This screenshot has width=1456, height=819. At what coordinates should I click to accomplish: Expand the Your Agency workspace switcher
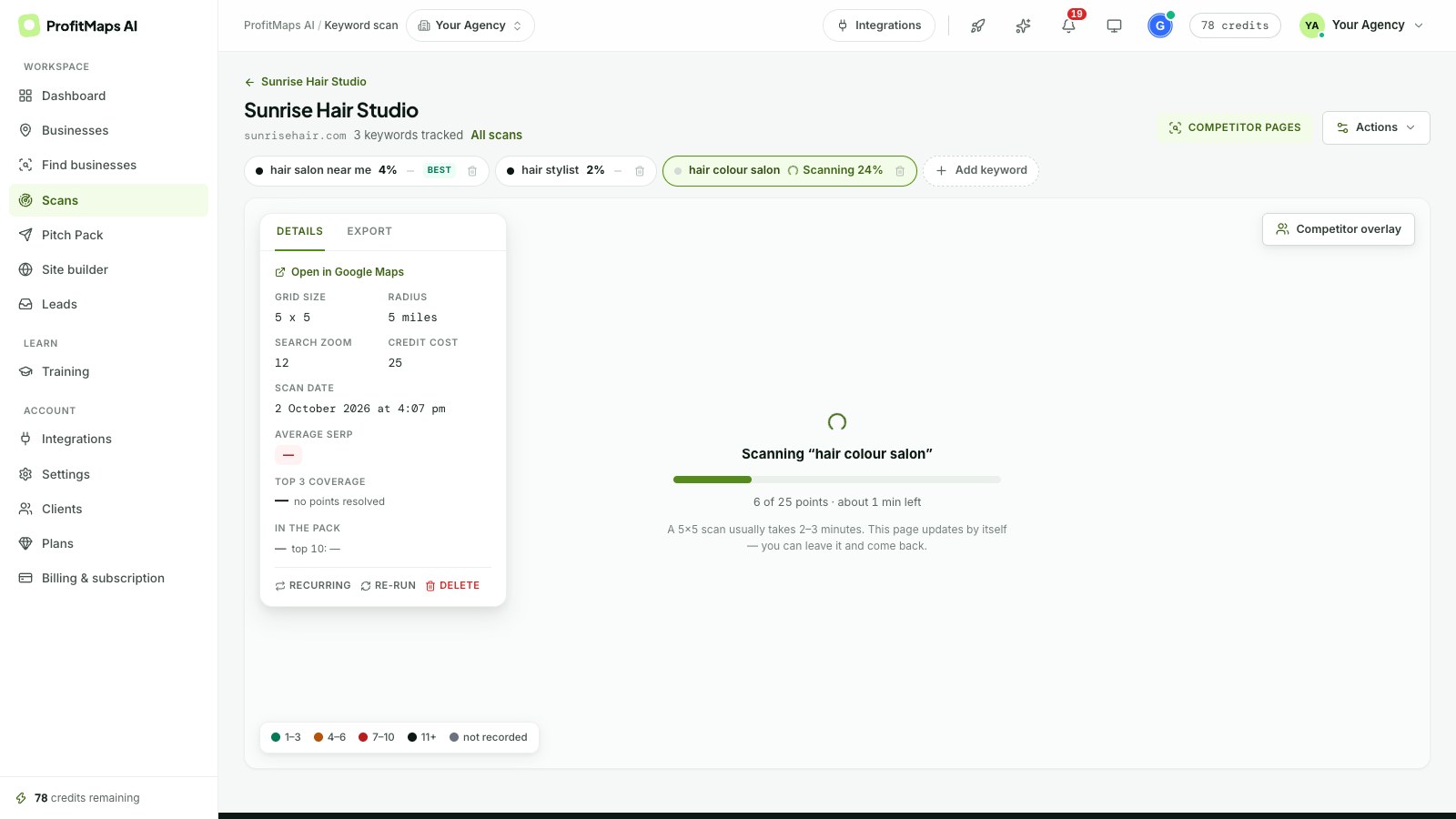470,25
